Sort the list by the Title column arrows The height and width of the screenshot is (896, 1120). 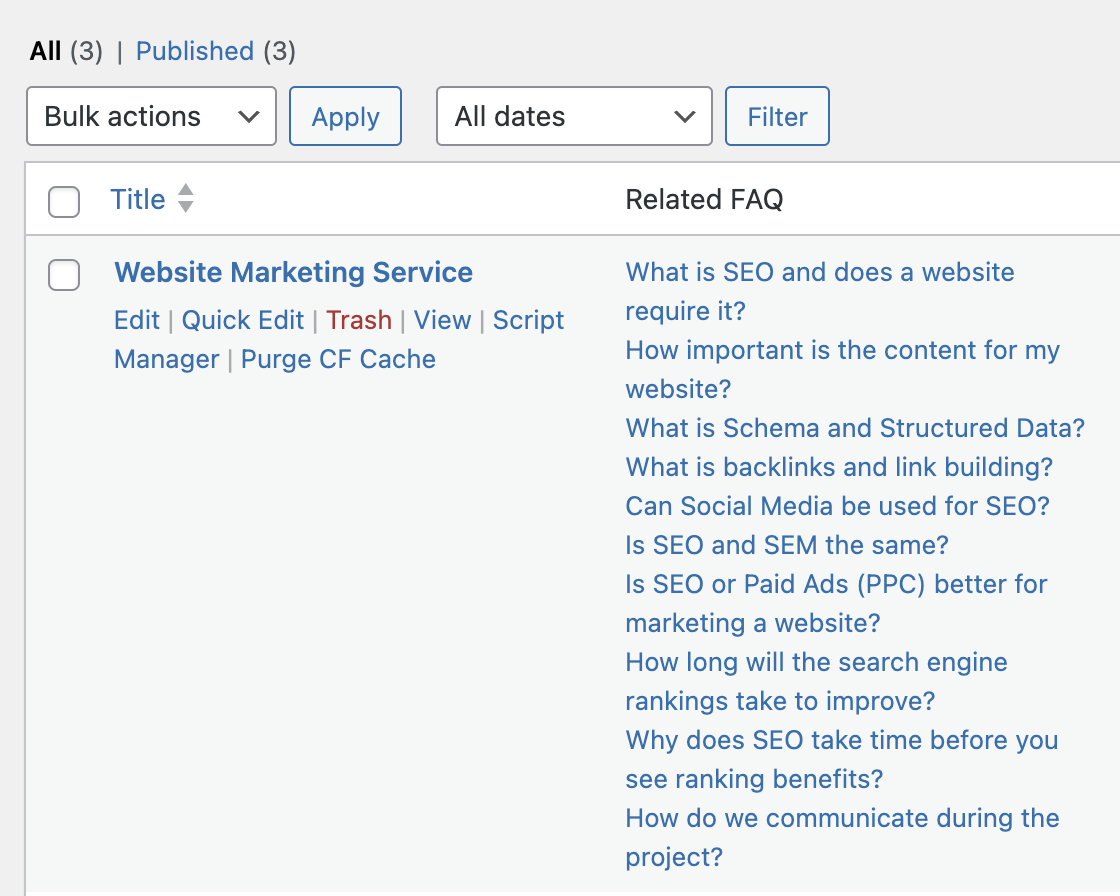(x=185, y=199)
